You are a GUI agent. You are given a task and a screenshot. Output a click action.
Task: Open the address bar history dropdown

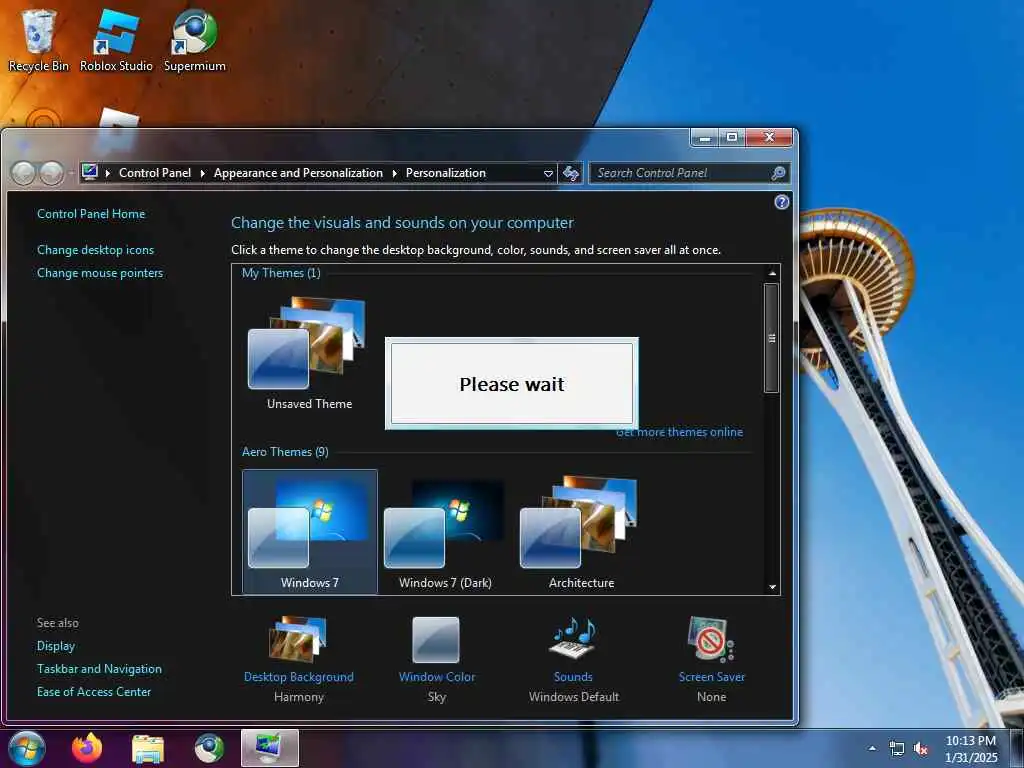click(548, 173)
